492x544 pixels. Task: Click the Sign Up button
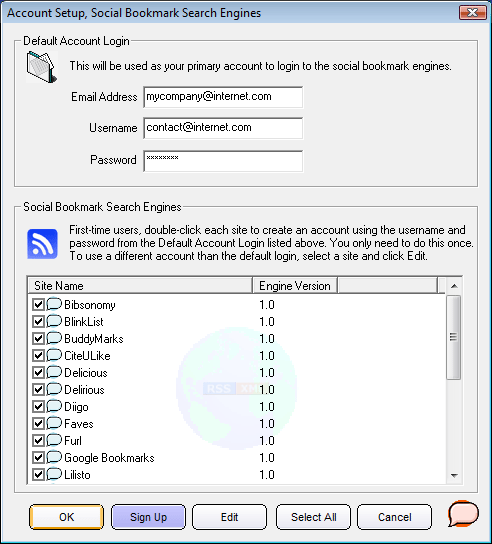[148, 517]
